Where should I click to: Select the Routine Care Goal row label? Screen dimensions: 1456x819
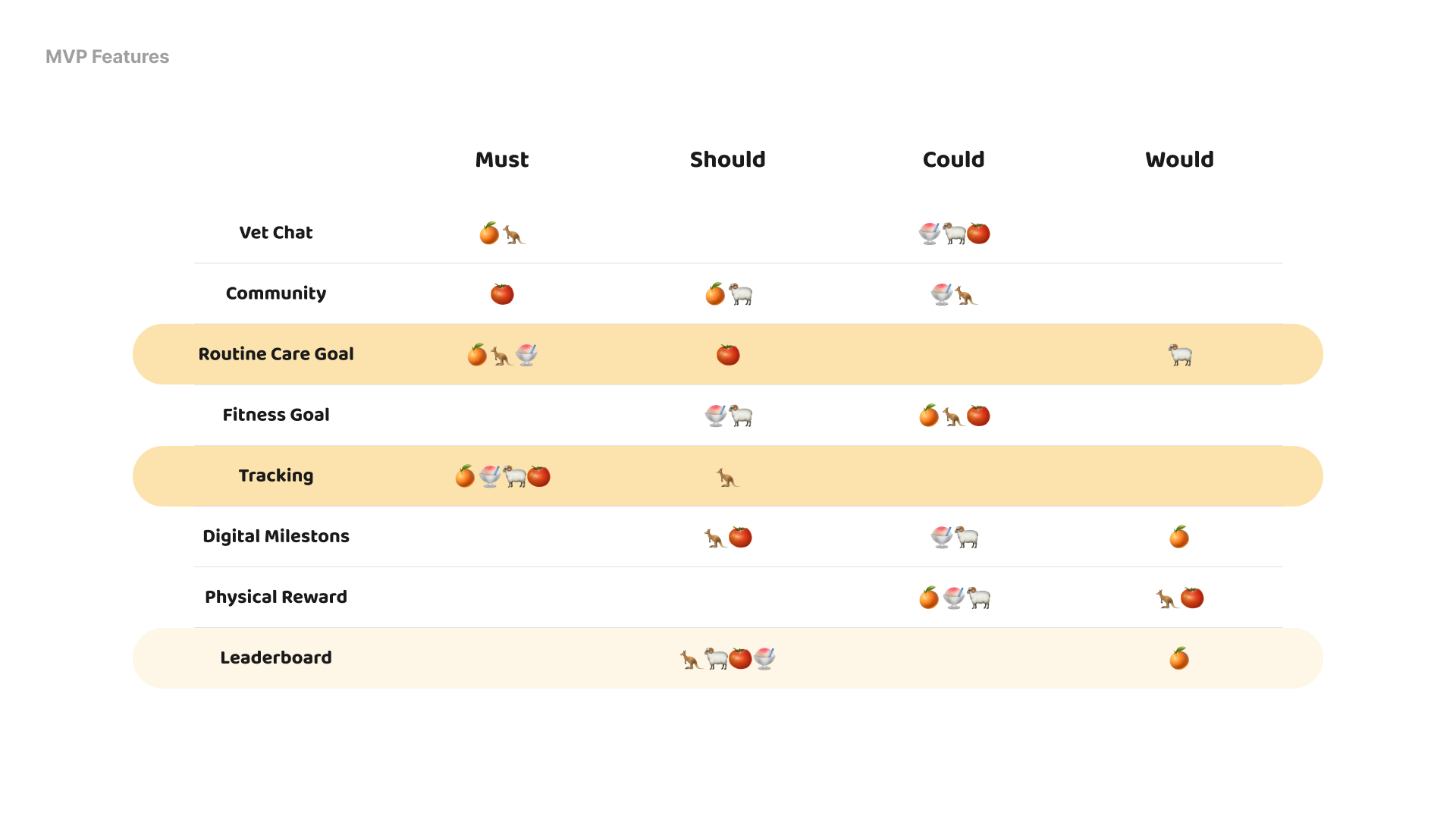click(x=276, y=354)
